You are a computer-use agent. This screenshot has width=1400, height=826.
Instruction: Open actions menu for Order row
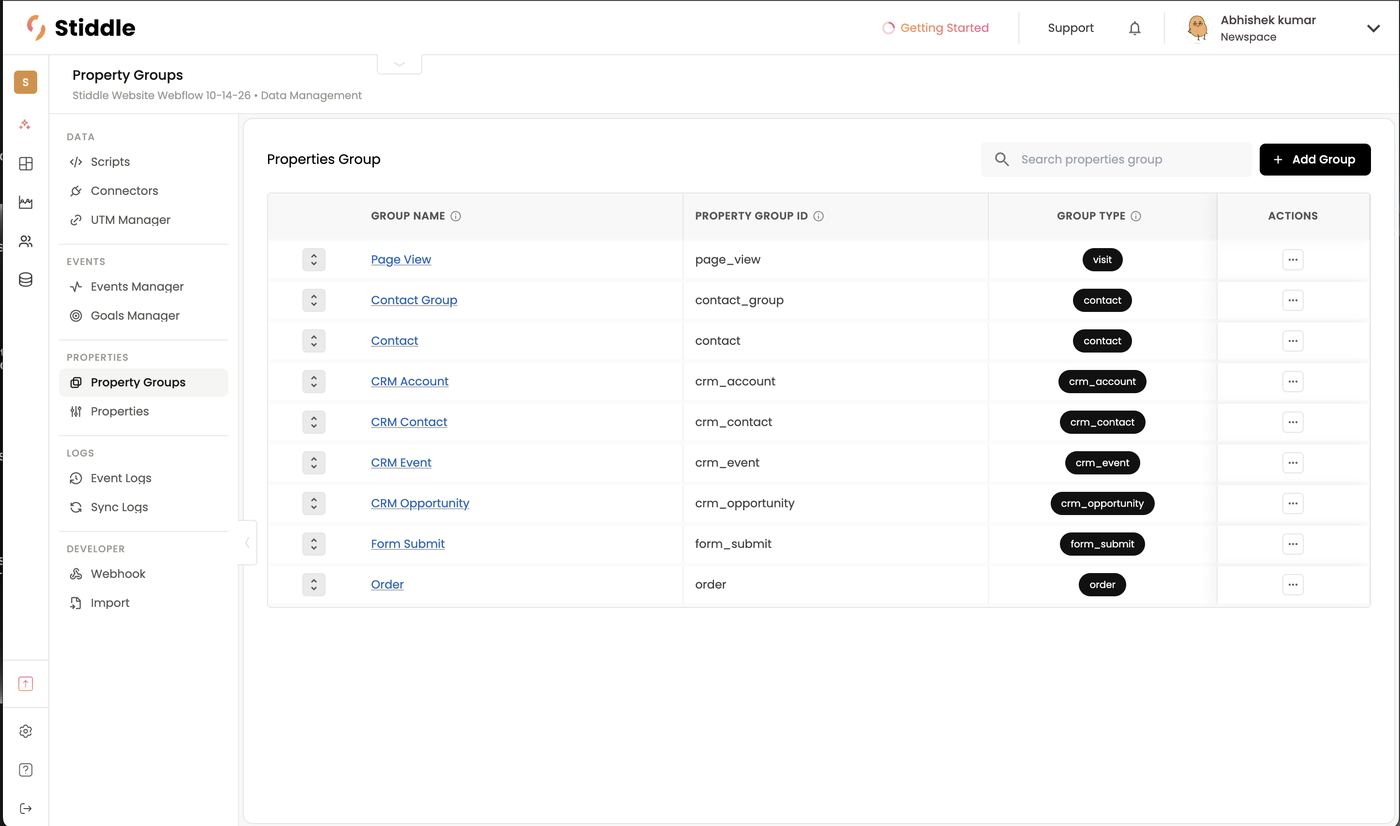[x=1293, y=585]
